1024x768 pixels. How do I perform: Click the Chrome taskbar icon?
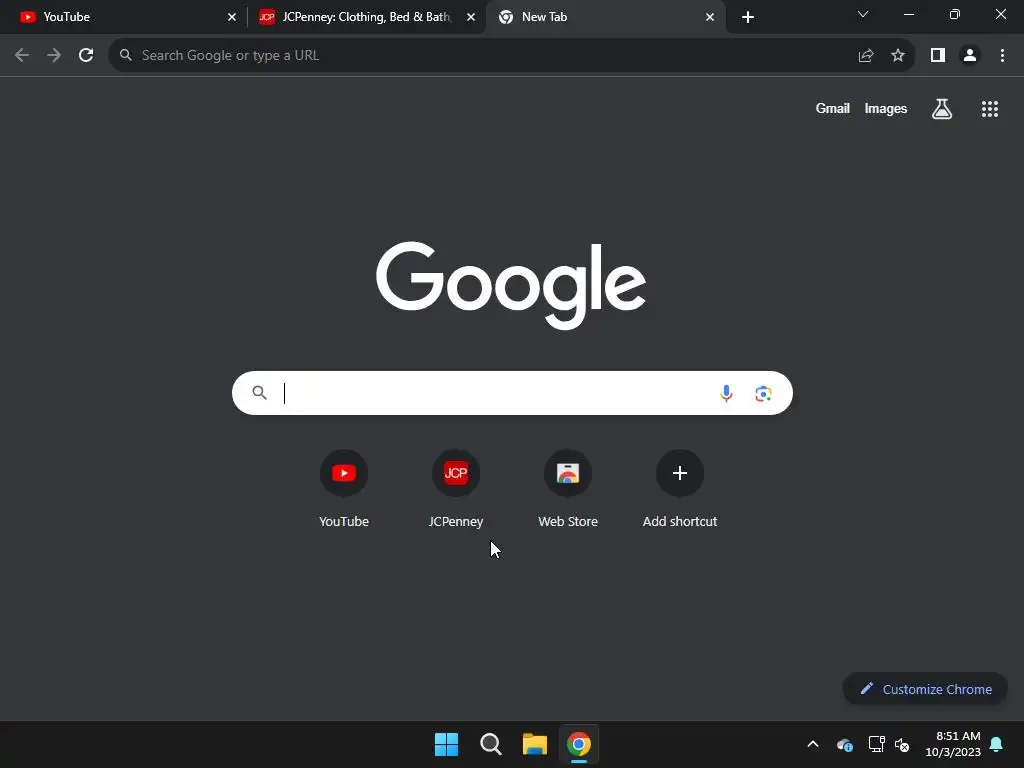pyautogui.click(x=579, y=744)
